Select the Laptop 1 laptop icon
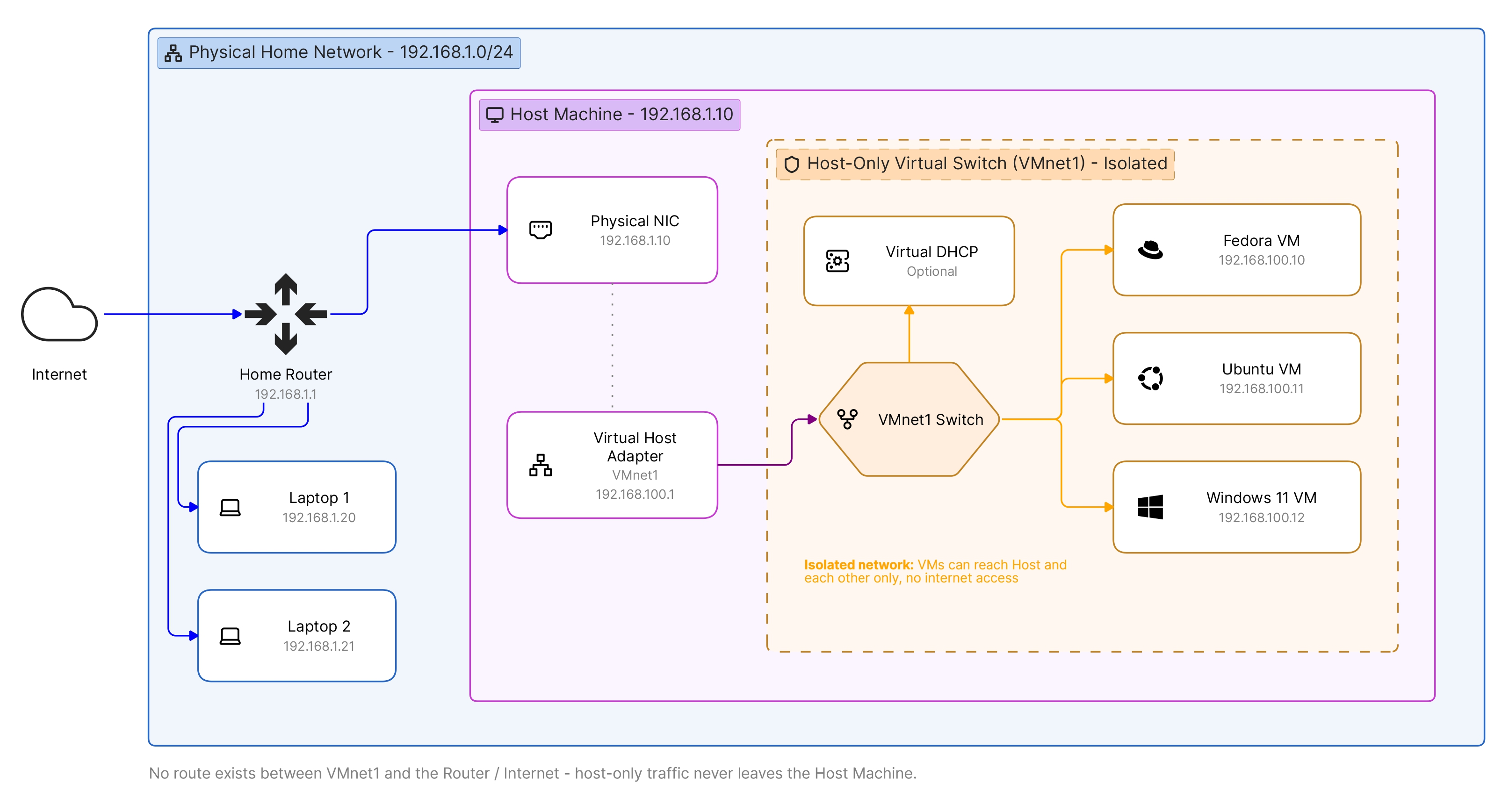Screen dimensions: 1509x812 [x=230, y=507]
